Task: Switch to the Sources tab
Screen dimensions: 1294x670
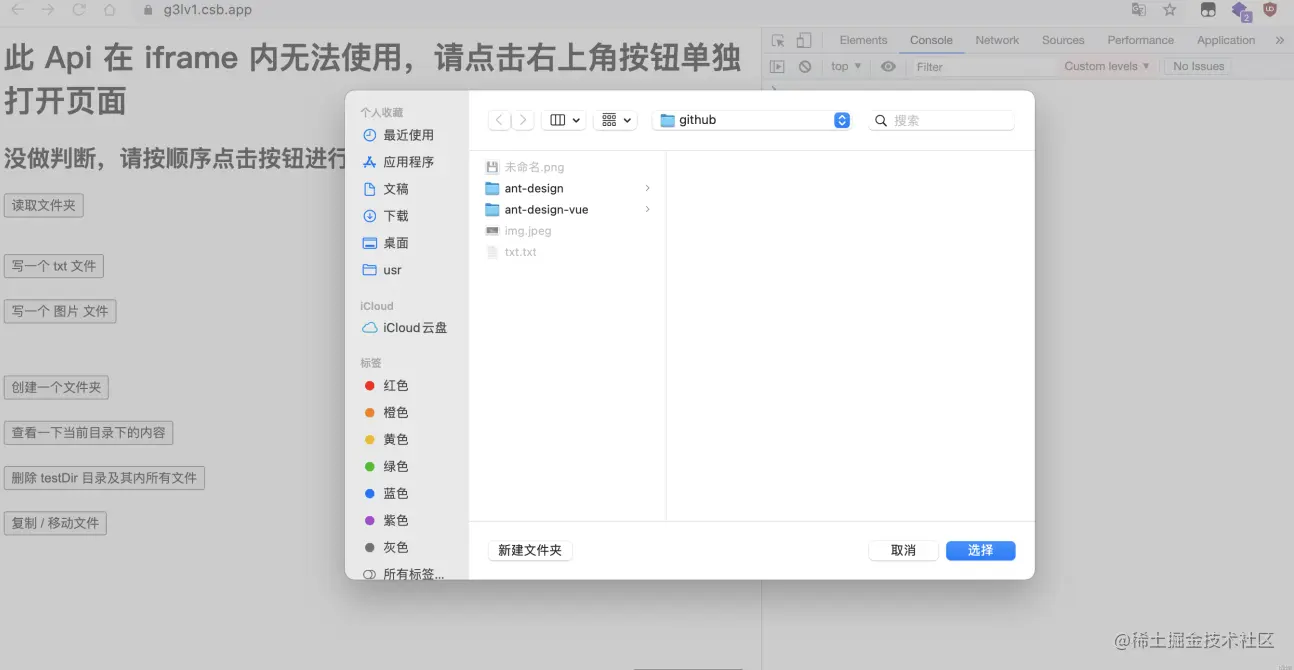Action: (x=1062, y=40)
